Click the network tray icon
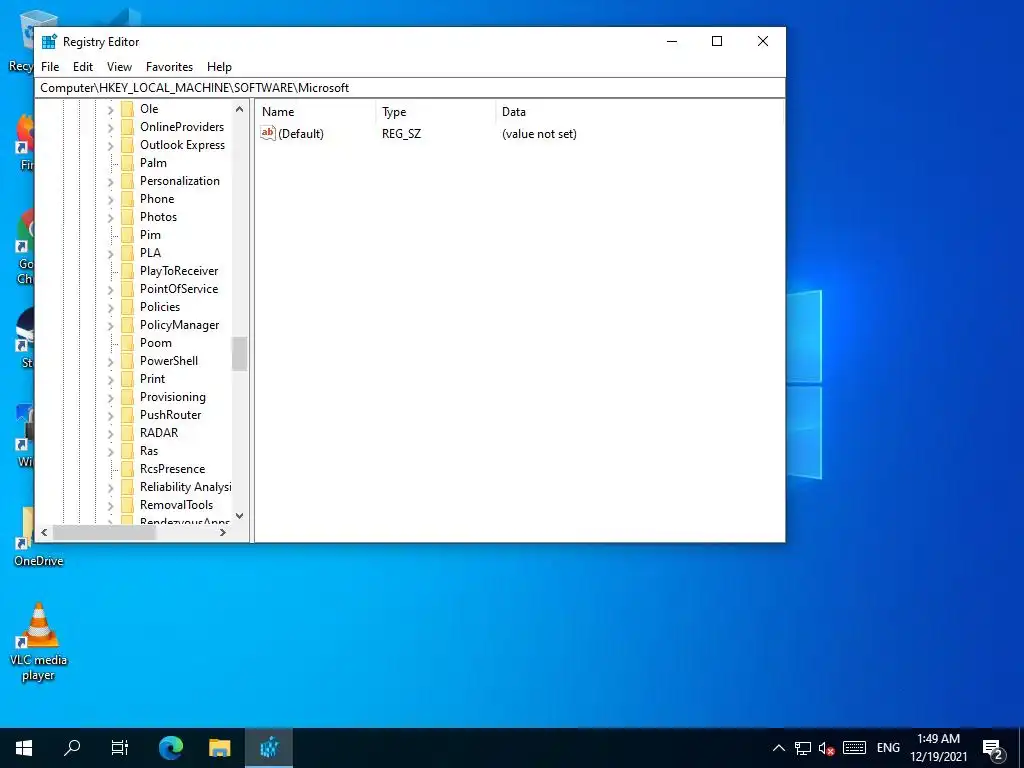The height and width of the screenshot is (768, 1024). click(803, 748)
